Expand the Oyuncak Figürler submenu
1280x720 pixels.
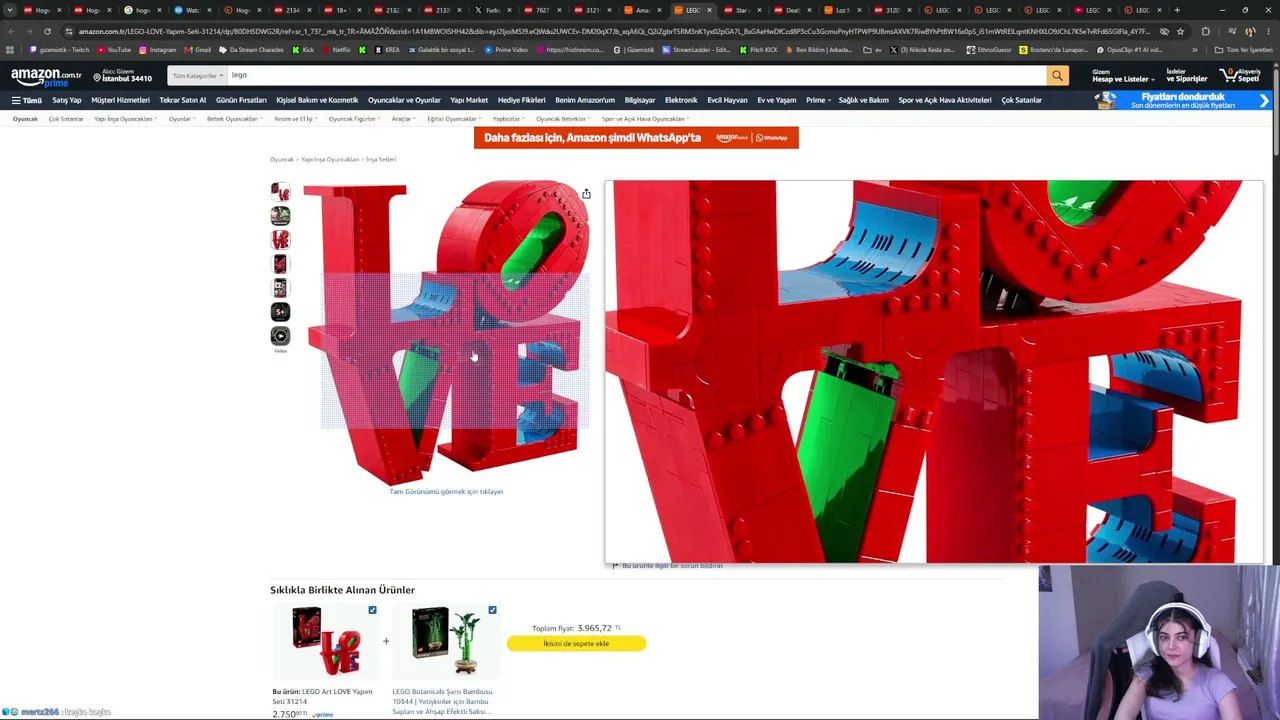(x=354, y=119)
